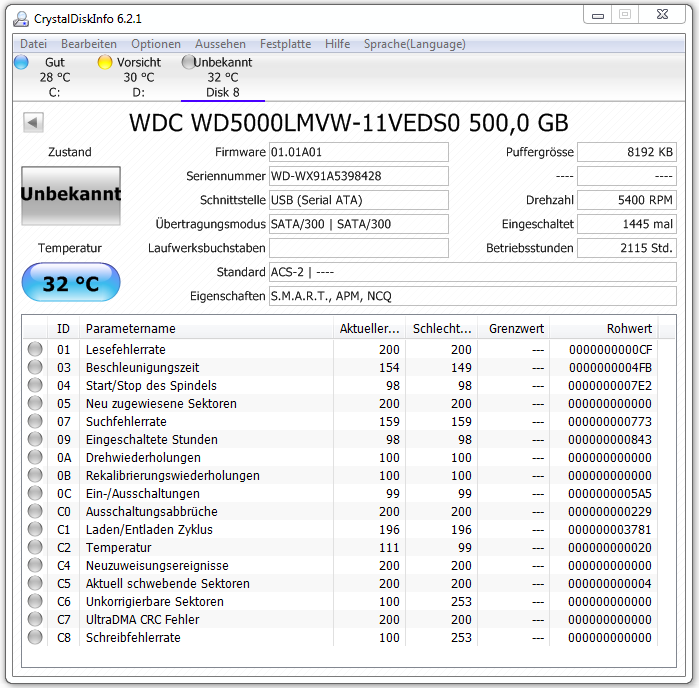Close the CrystalDiskInfo window
The width and height of the screenshot is (699, 688).
click(662, 15)
